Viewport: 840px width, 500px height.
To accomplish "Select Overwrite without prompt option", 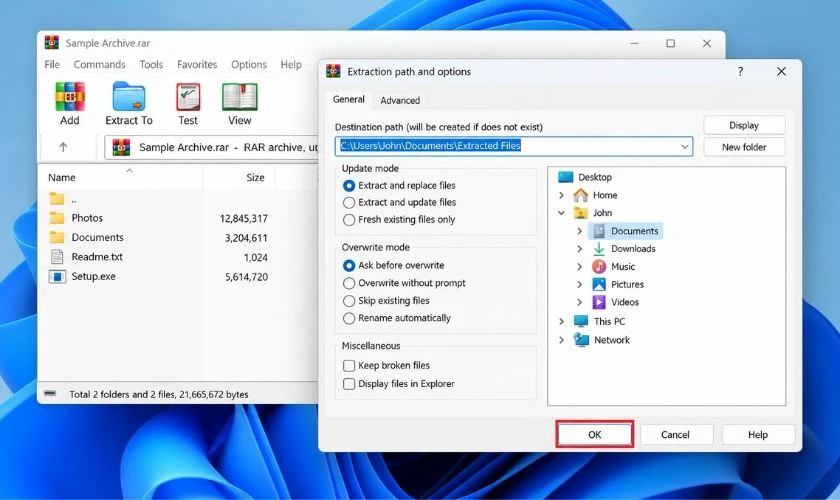I will pyautogui.click(x=349, y=283).
